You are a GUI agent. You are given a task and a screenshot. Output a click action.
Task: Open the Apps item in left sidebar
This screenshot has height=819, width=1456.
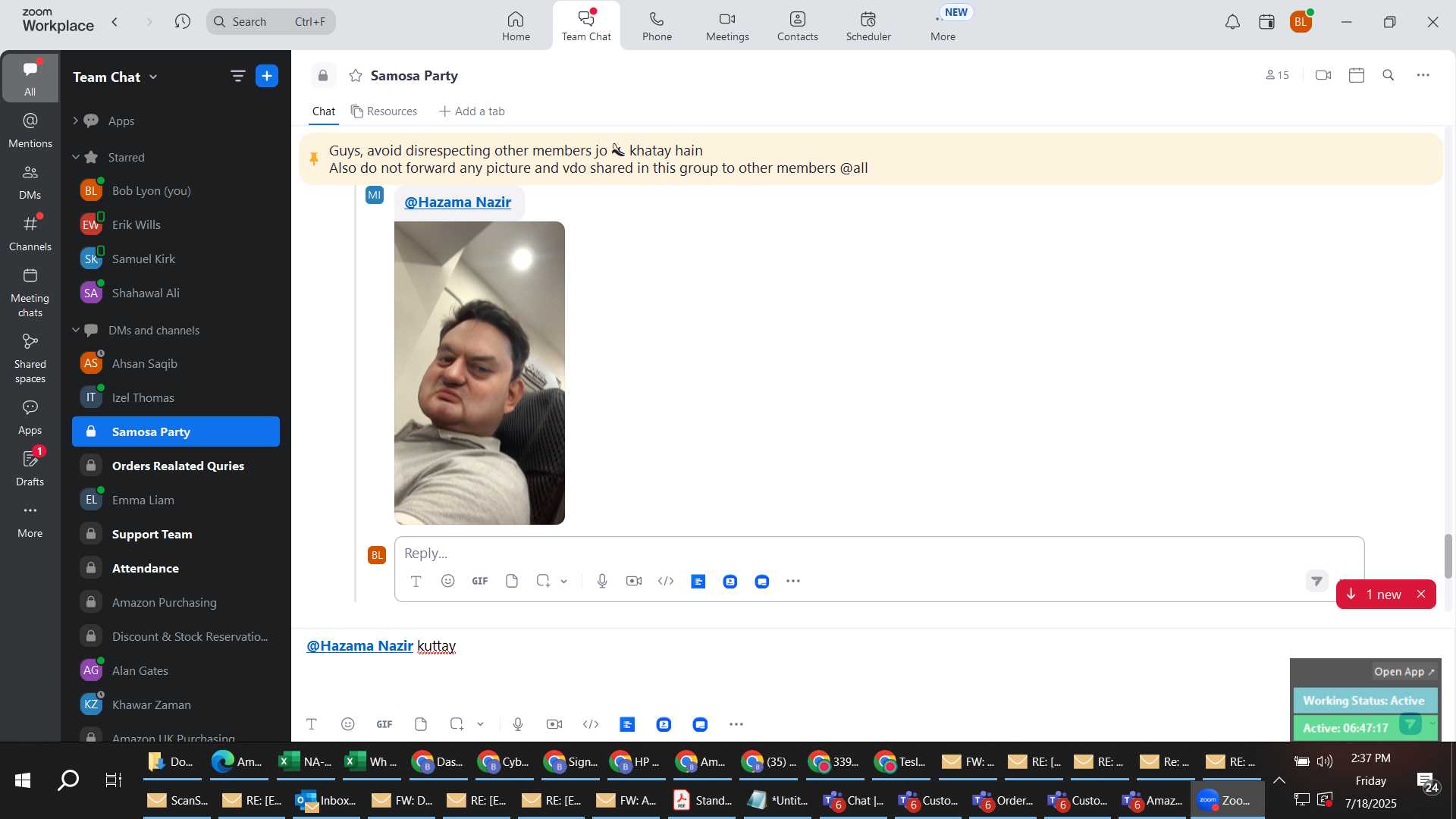[30, 417]
